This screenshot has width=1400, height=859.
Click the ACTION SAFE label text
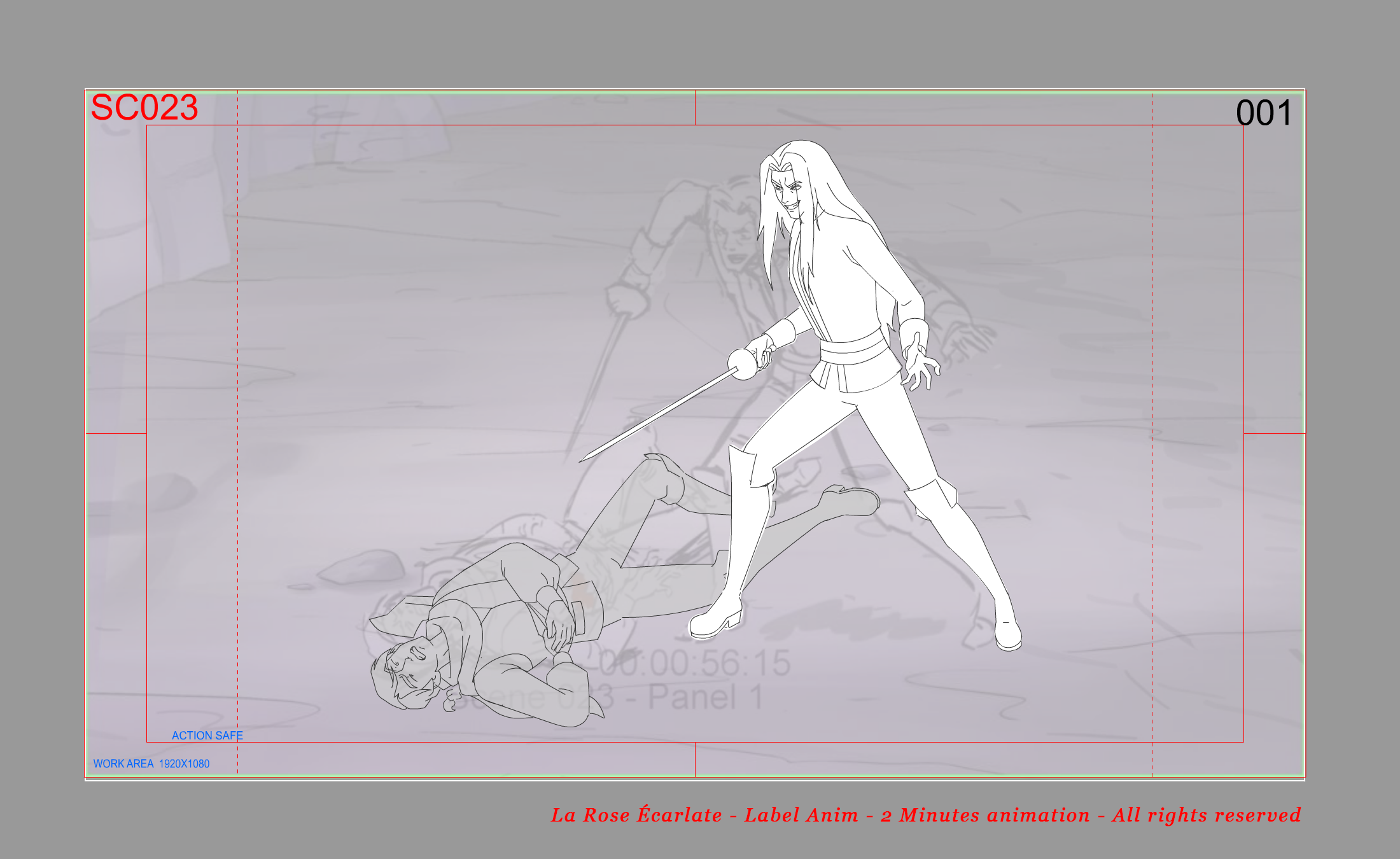click(207, 736)
